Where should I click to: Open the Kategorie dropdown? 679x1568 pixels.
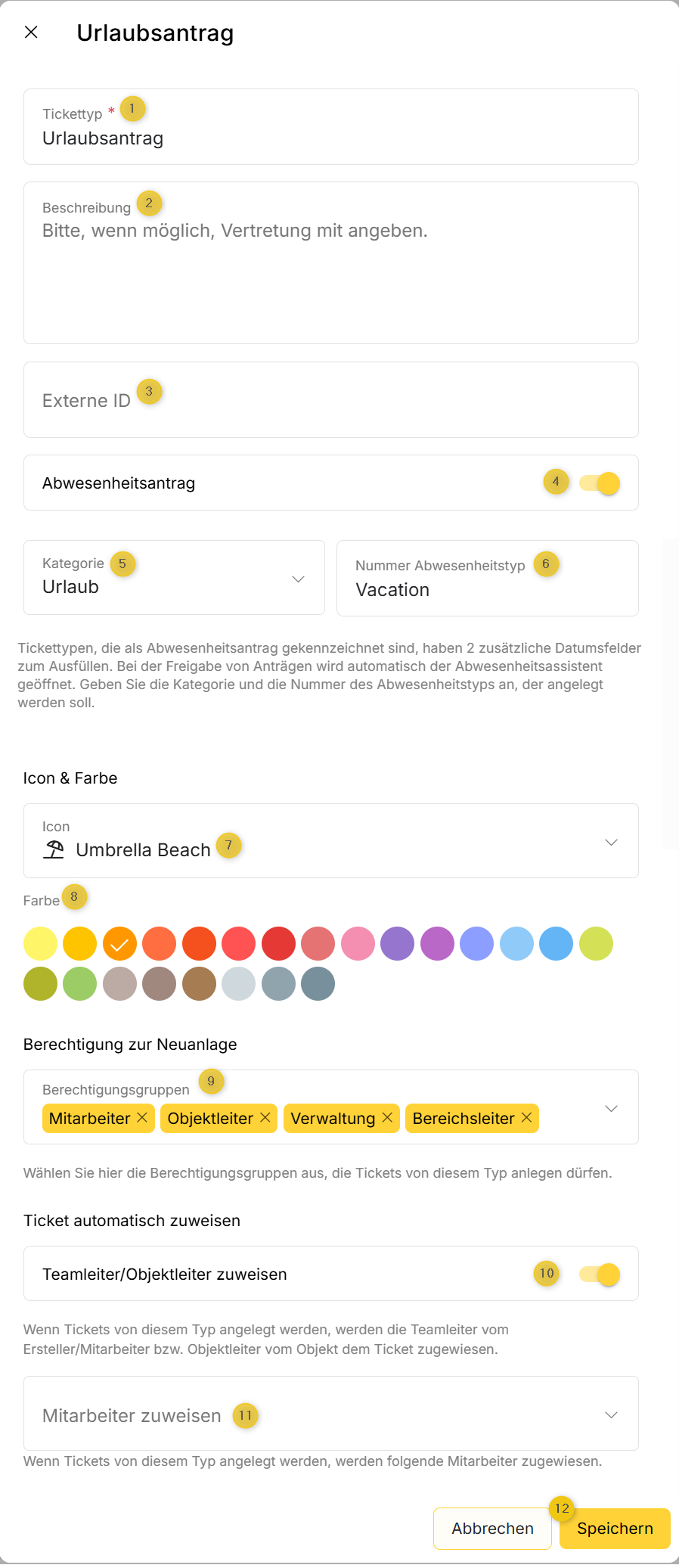(x=298, y=579)
